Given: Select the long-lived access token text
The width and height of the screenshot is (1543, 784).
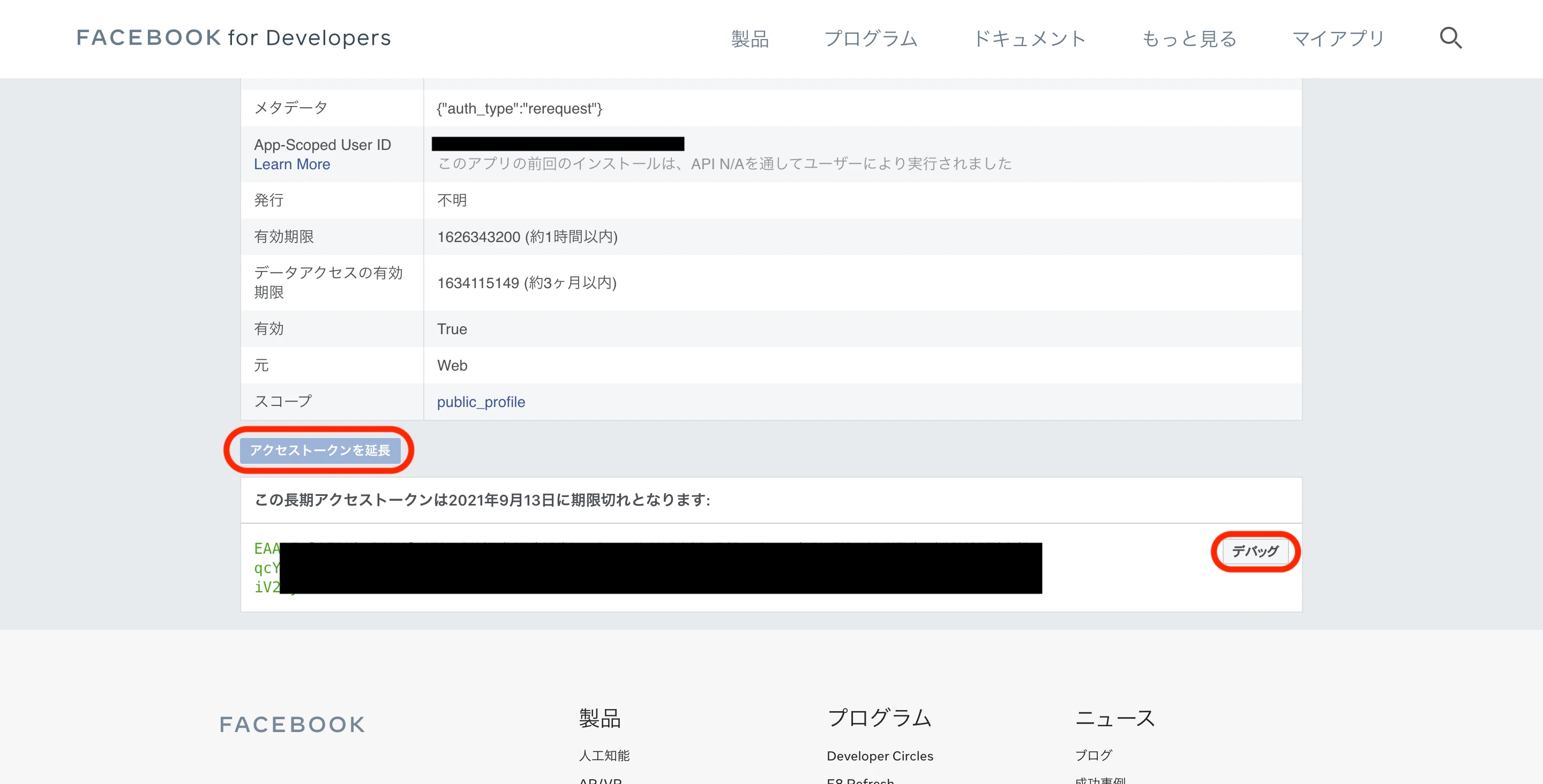Looking at the screenshot, I should click(648, 568).
